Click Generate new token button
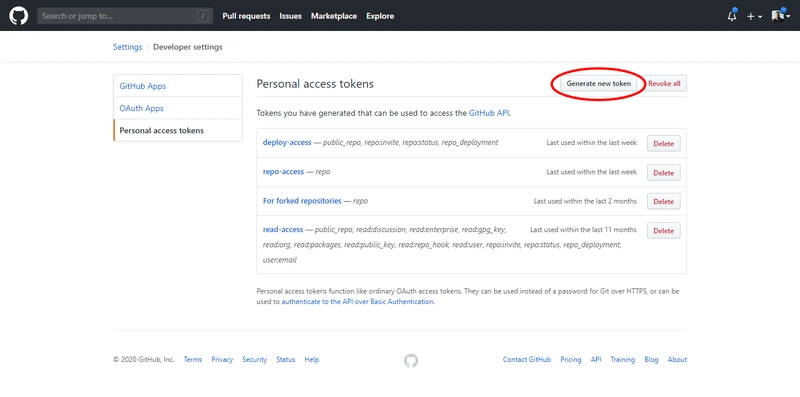 point(598,84)
